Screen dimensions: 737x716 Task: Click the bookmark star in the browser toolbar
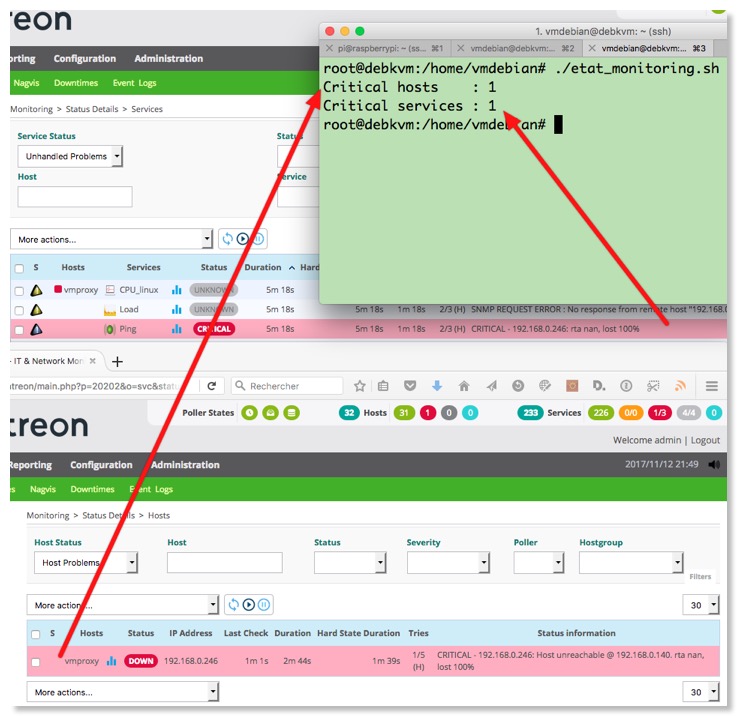(360, 386)
